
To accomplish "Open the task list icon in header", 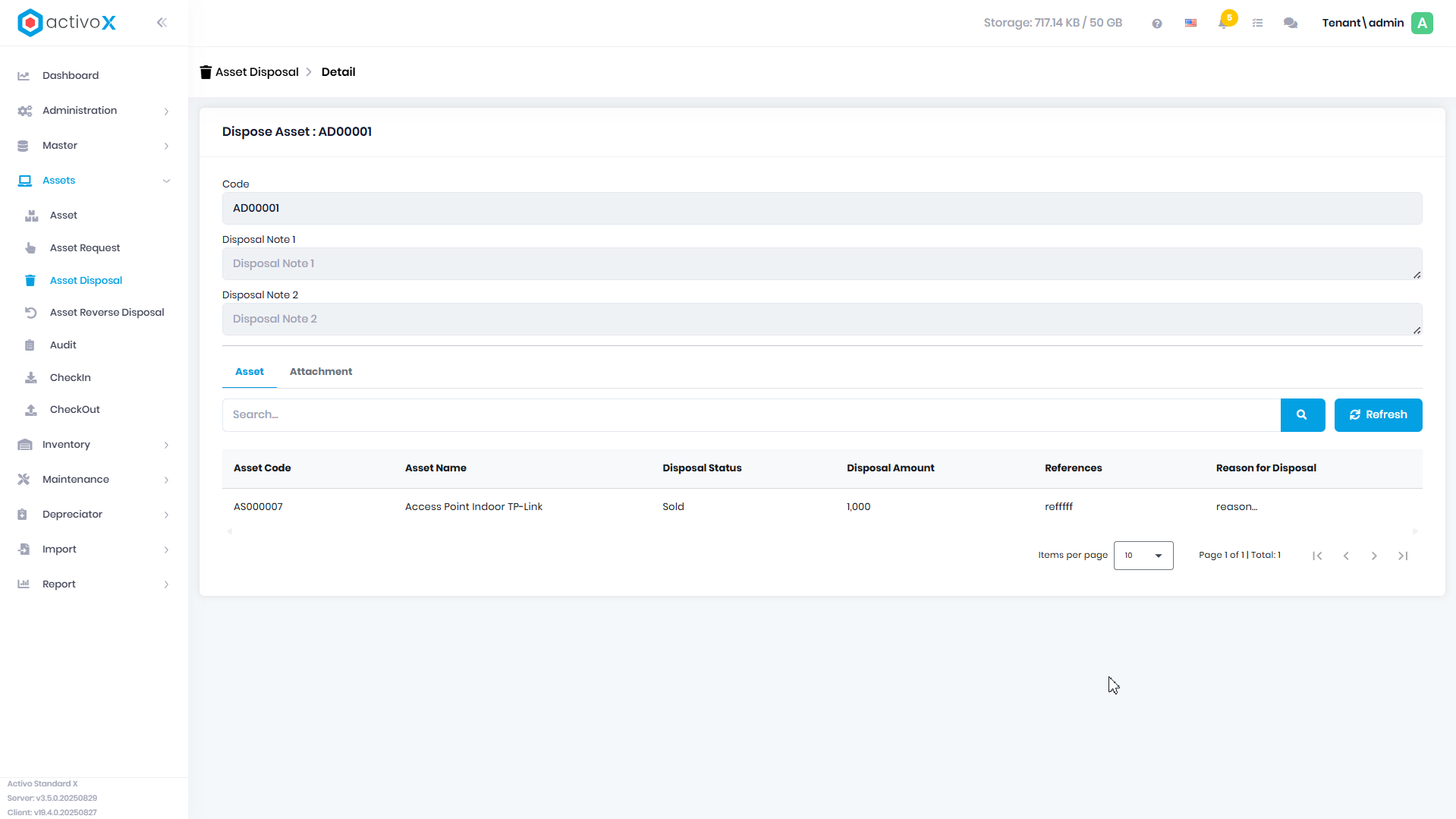I will point(1257,24).
